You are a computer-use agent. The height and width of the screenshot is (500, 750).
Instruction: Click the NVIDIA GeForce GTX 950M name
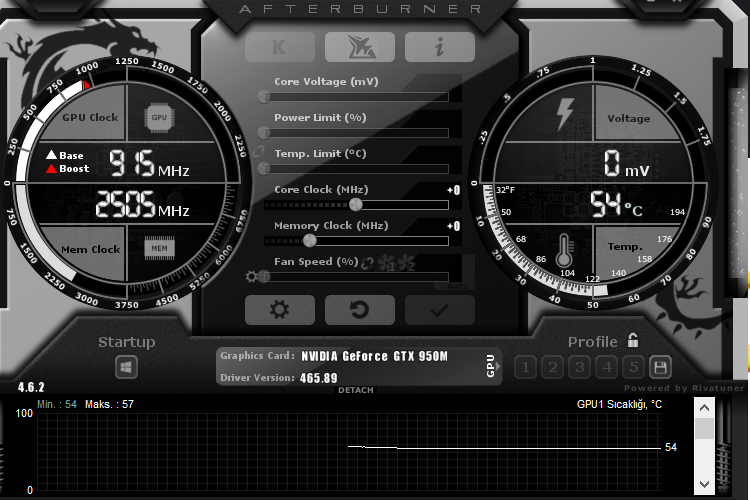pyautogui.click(x=375, y=356)
